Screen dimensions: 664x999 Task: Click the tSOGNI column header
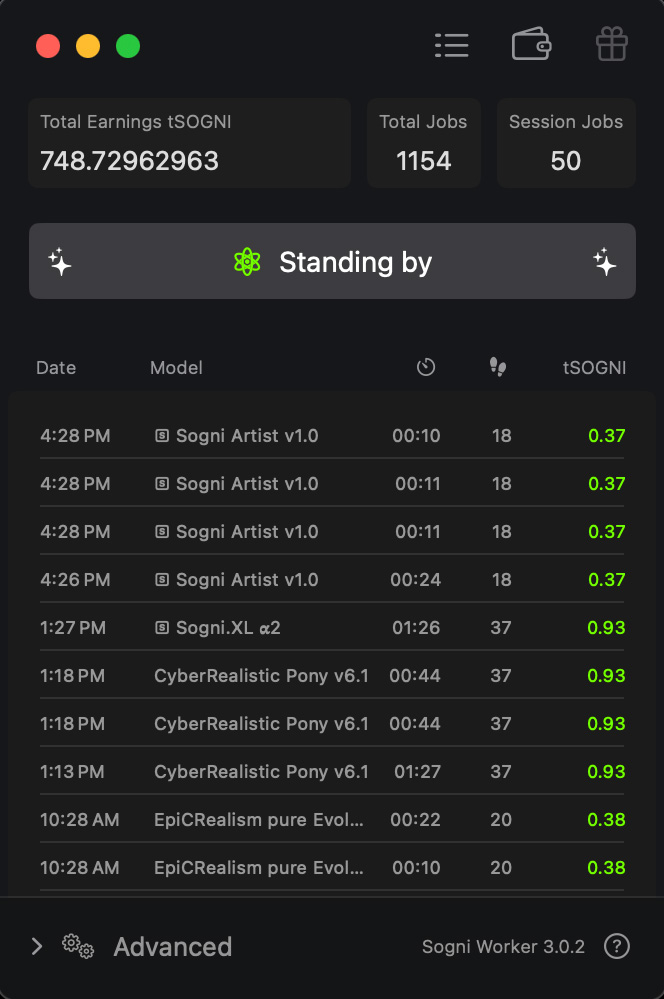(x=594, y=367)
